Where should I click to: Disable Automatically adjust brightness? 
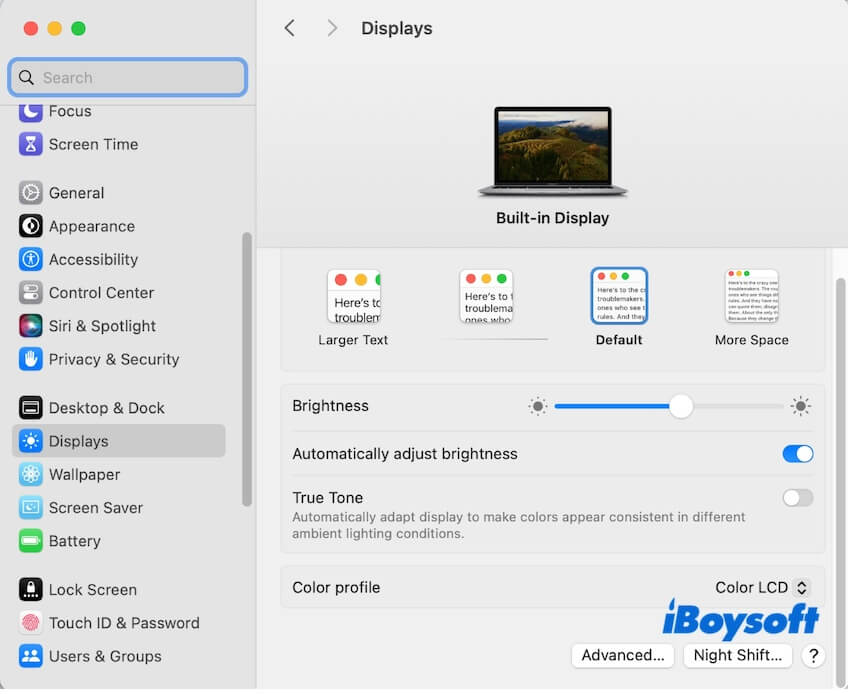point(797,453)
